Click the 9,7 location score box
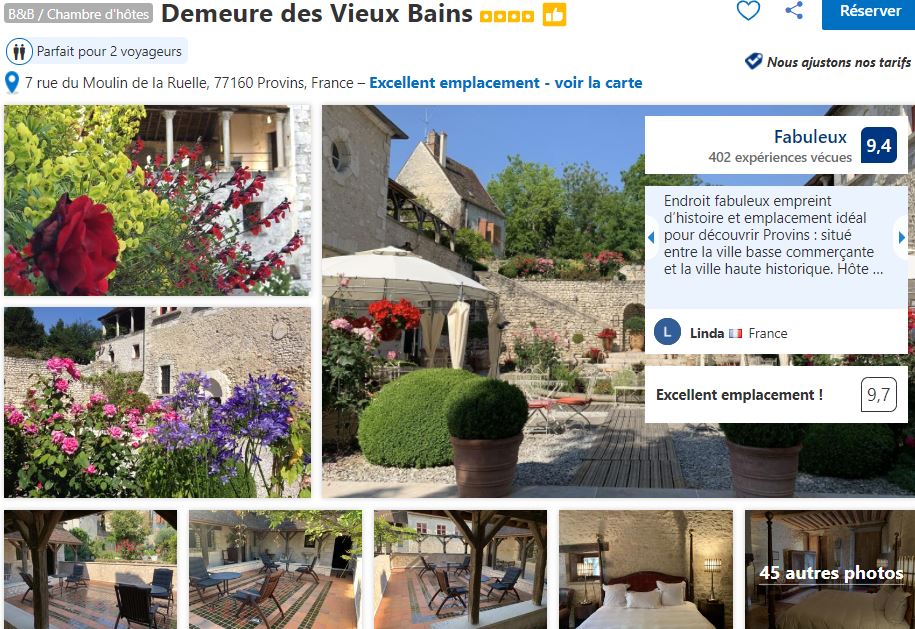 tap(878, 395)
